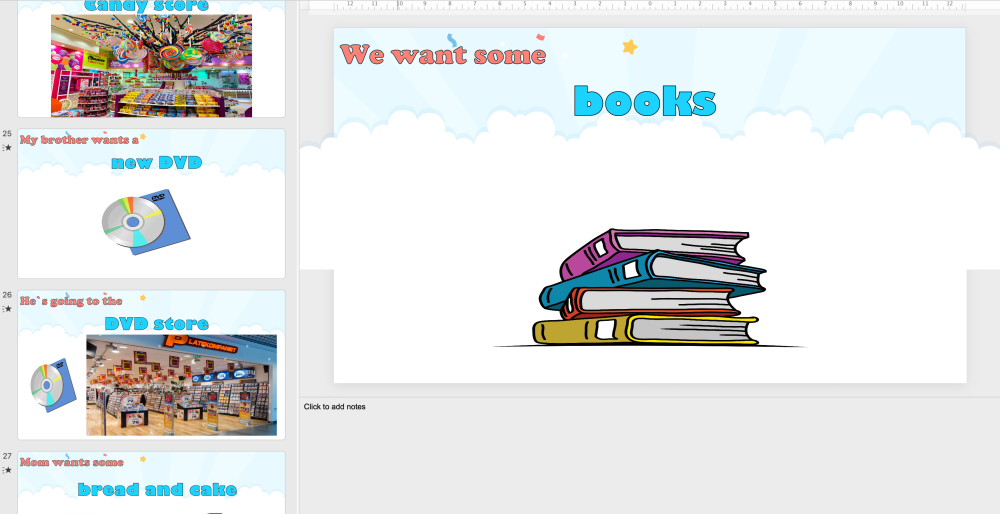The width and height of the screenshot is (1000, 514).
Task: Click 'bread and cake' text in slide 27 thumbnail
Action: point(157,490)
